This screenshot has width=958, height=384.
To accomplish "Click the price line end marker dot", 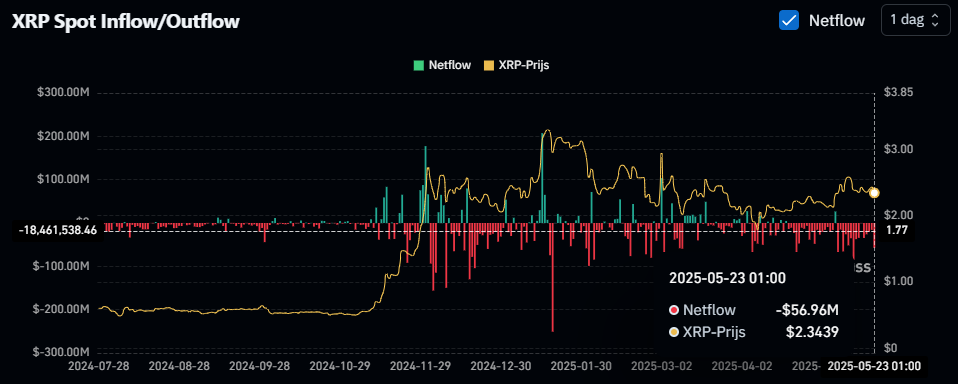I will click(x=874, y=193).
